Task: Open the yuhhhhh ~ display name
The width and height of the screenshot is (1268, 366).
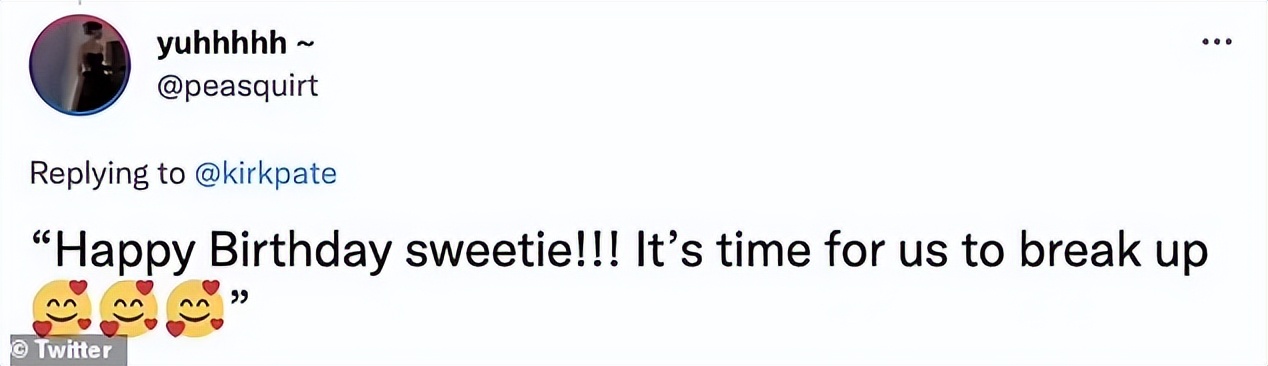Action: pyautogui.click(x=235, y=44)
